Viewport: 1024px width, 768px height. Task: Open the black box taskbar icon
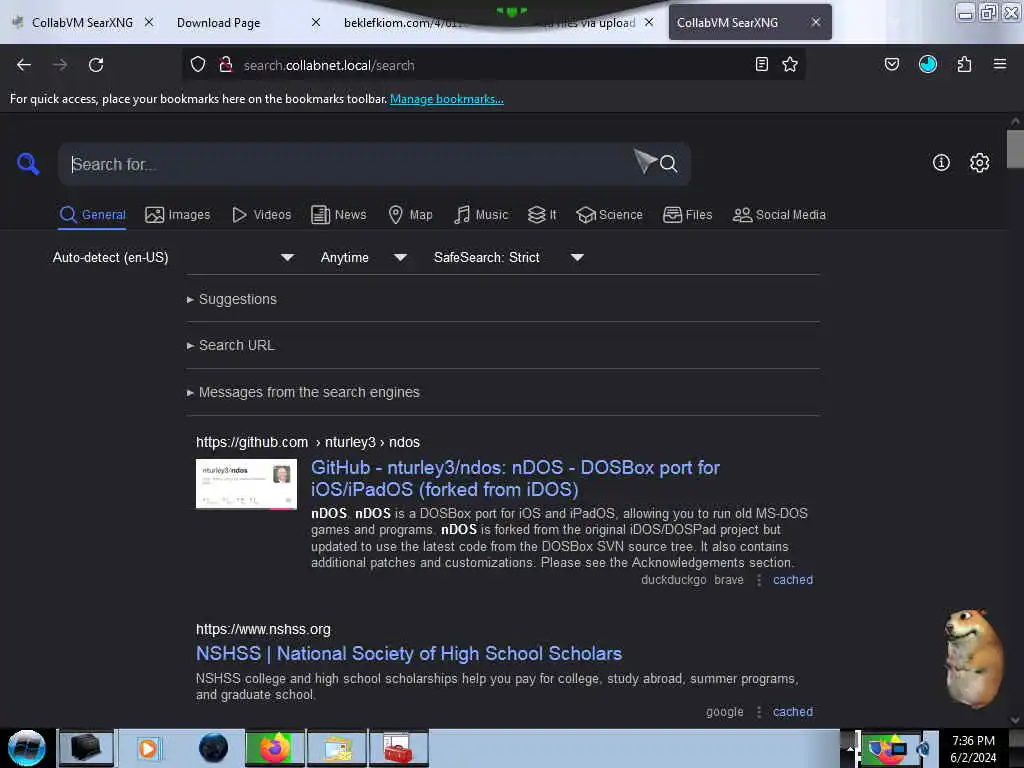[x=86, y=748]
